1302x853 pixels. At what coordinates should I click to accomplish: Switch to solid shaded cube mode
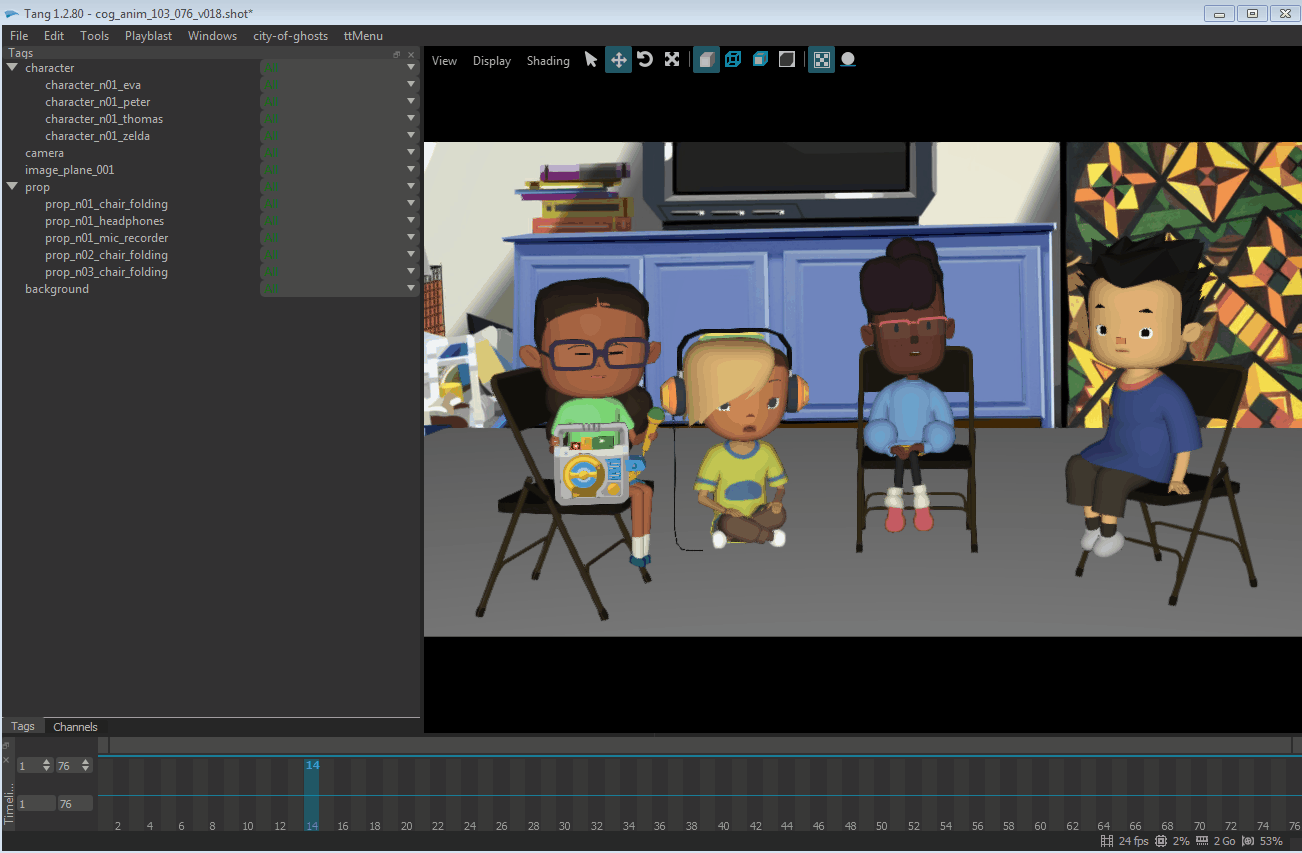click(706, 60)
